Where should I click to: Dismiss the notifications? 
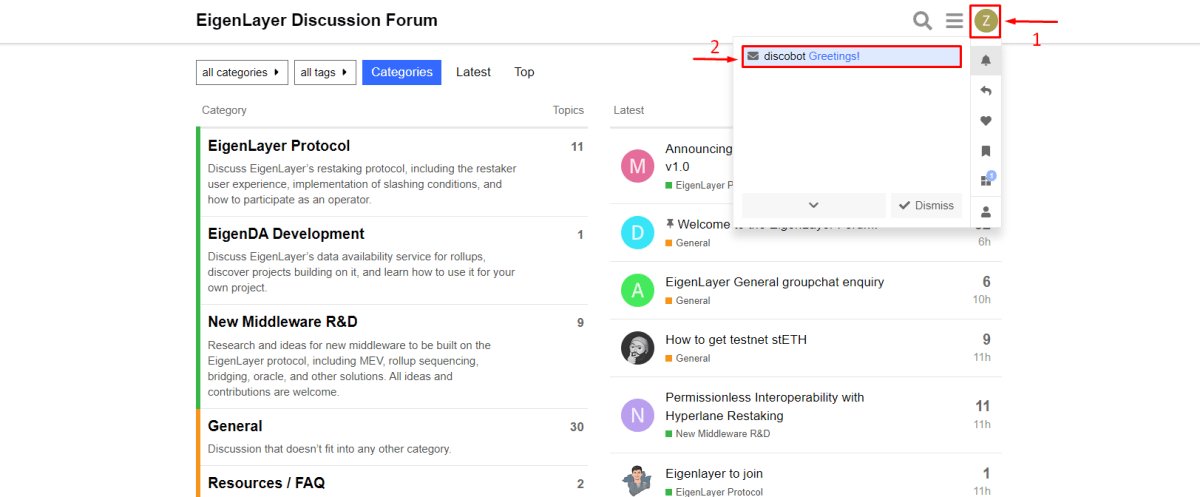[926, 205]
